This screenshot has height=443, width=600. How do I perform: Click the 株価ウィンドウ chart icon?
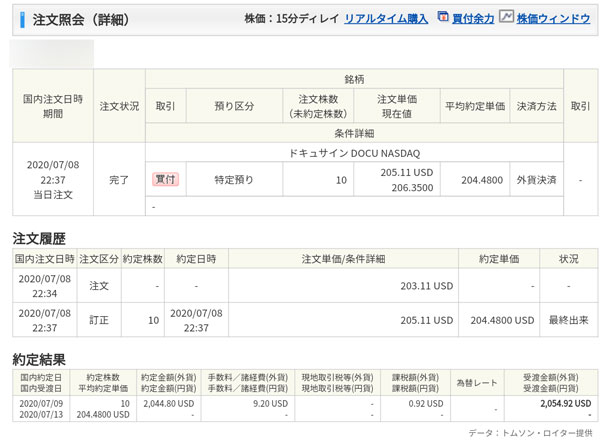click(507, 18)
